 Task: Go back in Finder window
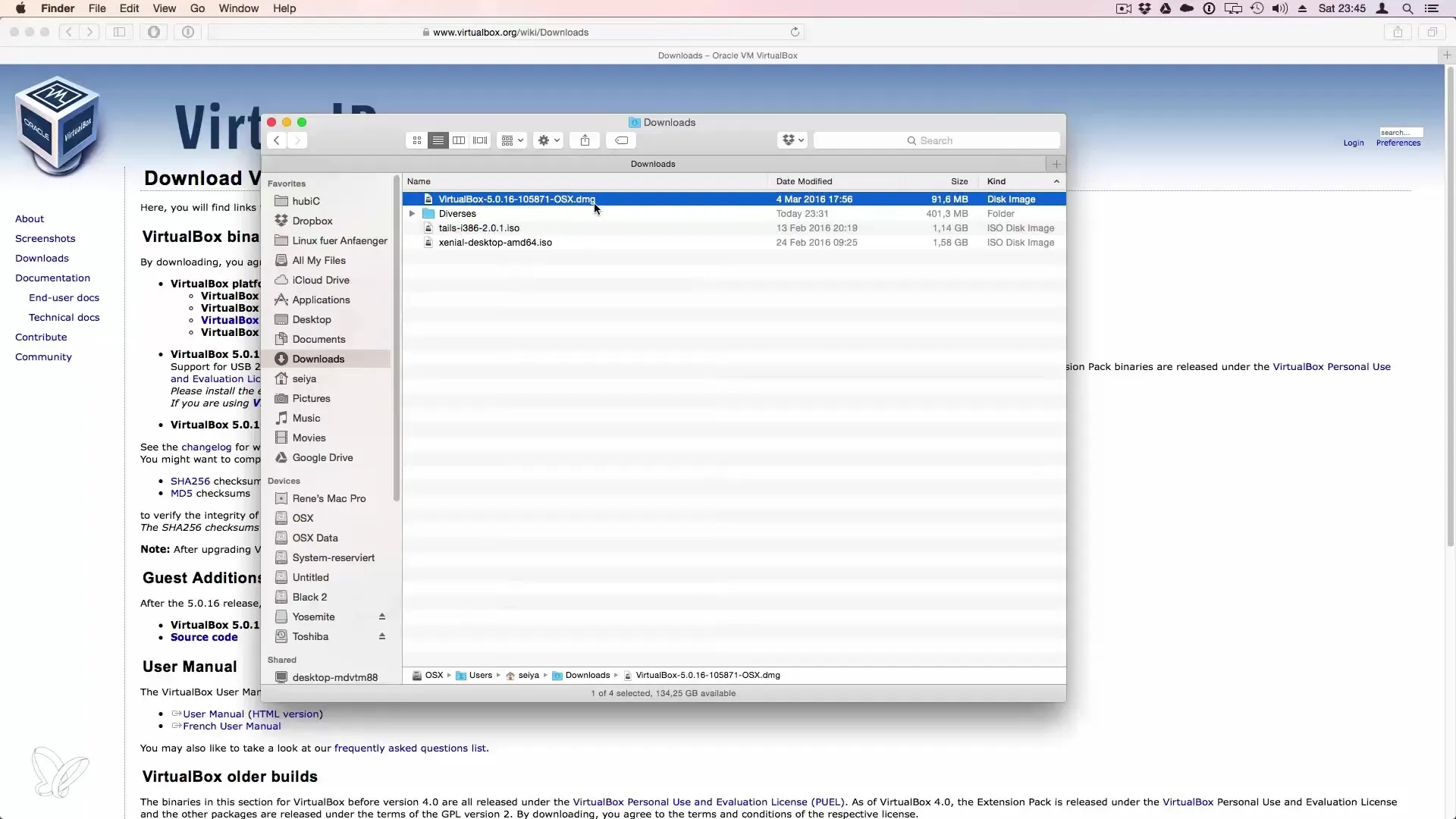tap(277, 140)
